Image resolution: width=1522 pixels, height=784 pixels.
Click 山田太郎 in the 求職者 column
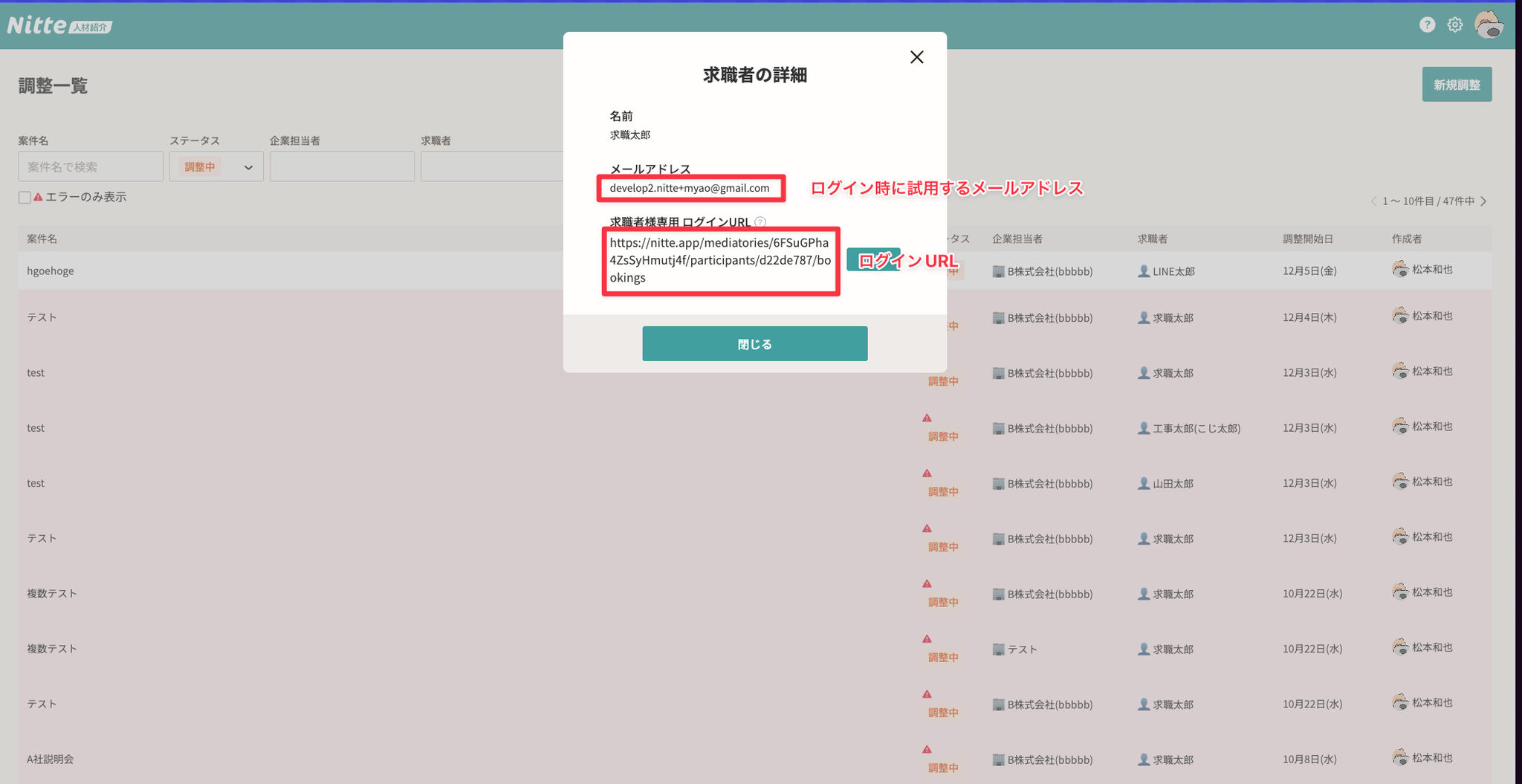coord(1173,483)
